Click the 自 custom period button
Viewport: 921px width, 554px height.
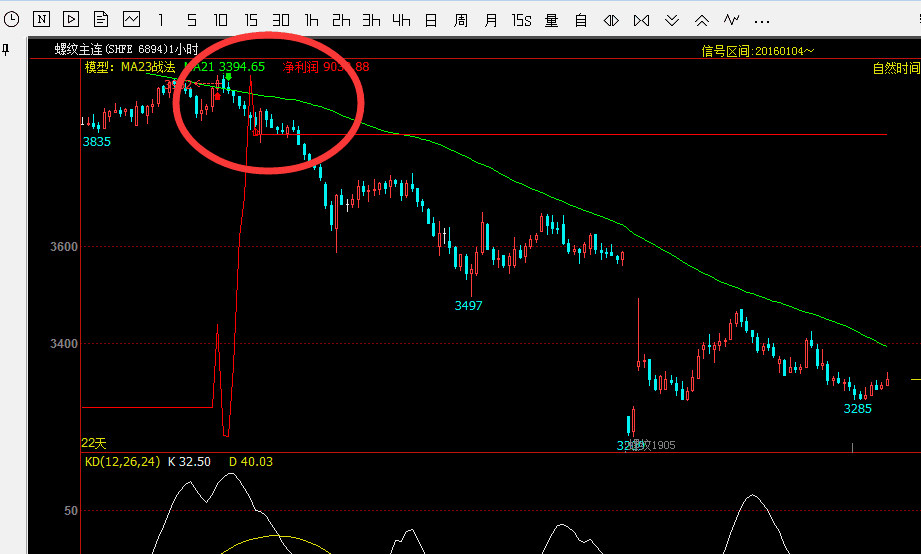(x=581, y=19)
